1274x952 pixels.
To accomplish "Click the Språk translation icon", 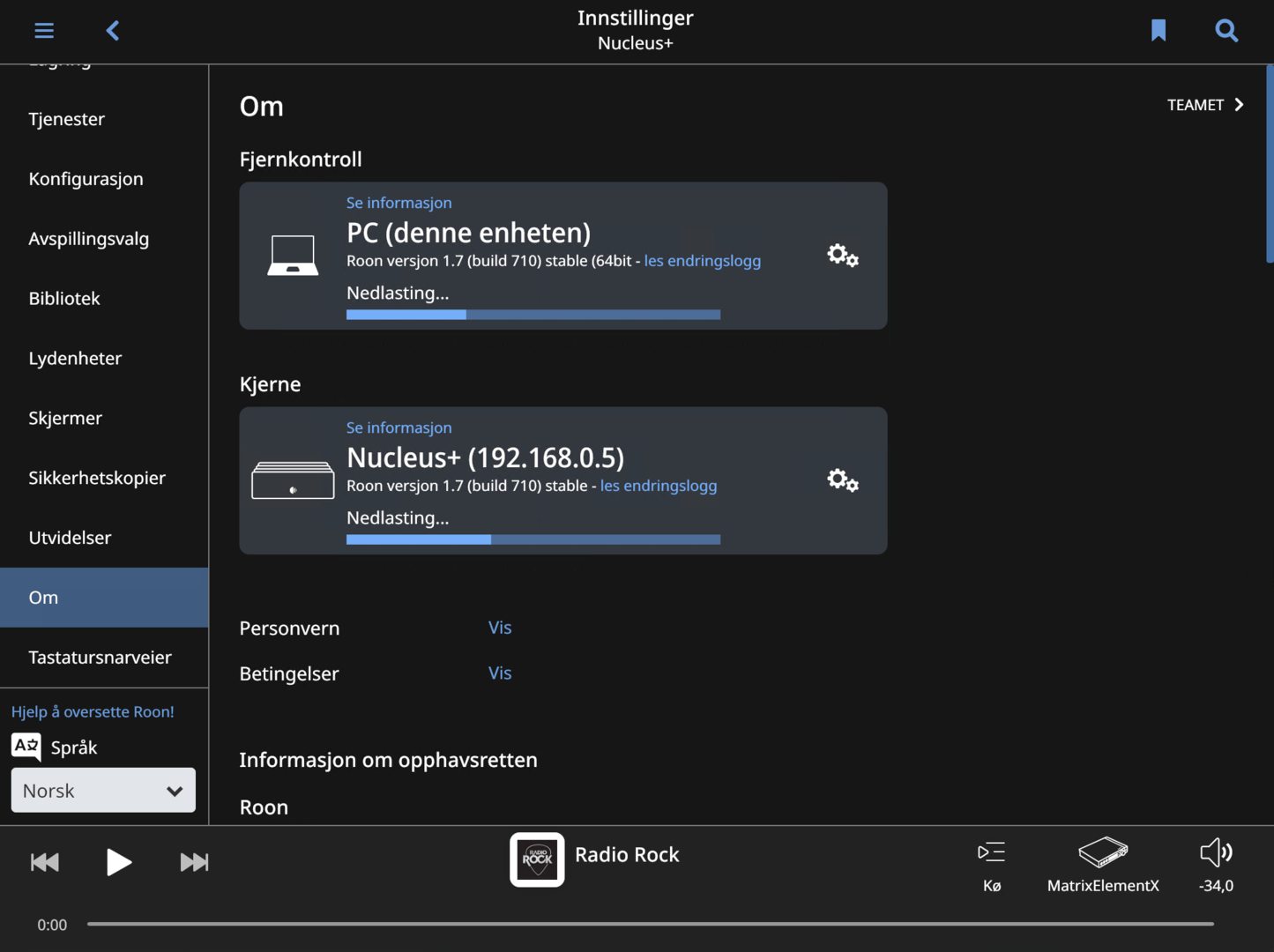I will click(x=26, y=747).
